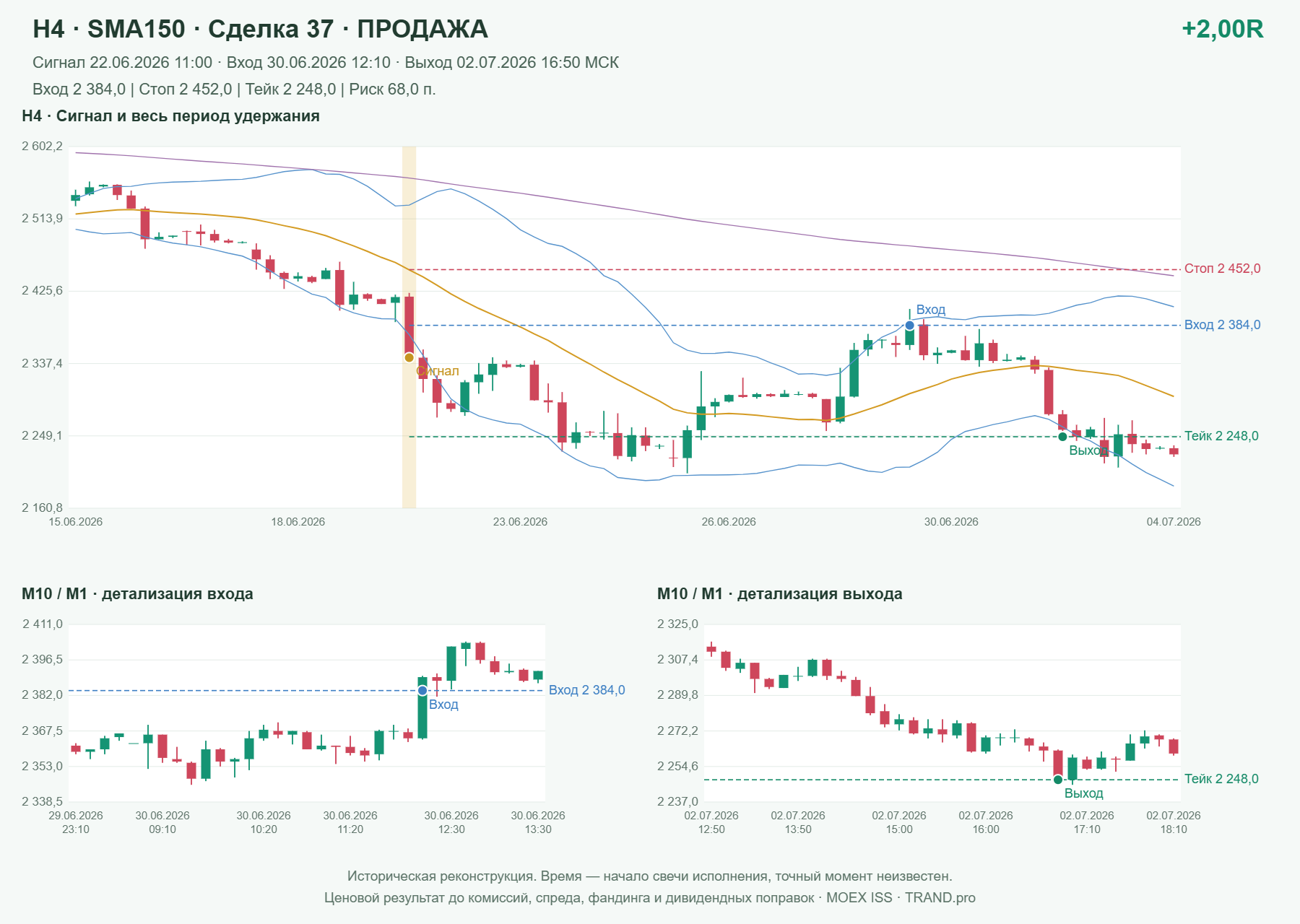The image size is (1300, 924).
Task: Click the "18.06.2026" date axis label
Action: (298, 522)
